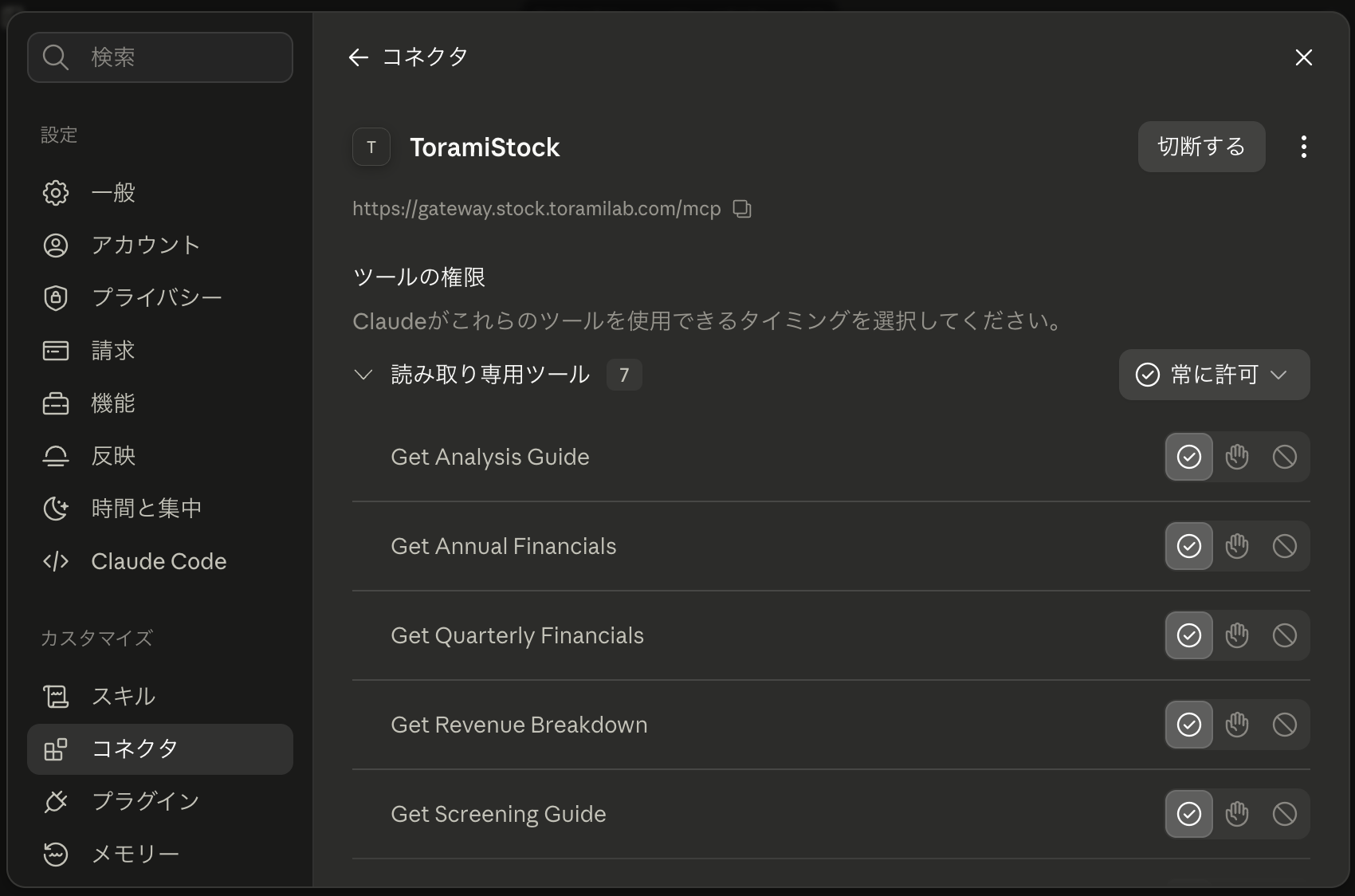This screenshot has width=1355, height=896.
Task: Open the プライバシー privacy settings
Action: 160,298
